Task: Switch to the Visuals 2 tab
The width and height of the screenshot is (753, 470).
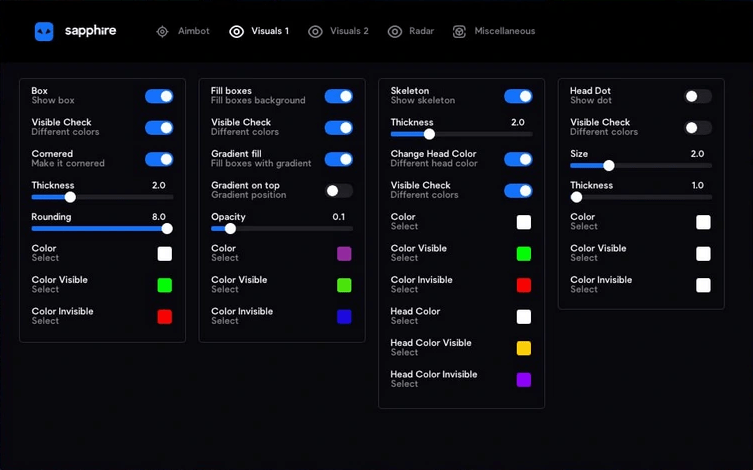Action: [339, 31]
